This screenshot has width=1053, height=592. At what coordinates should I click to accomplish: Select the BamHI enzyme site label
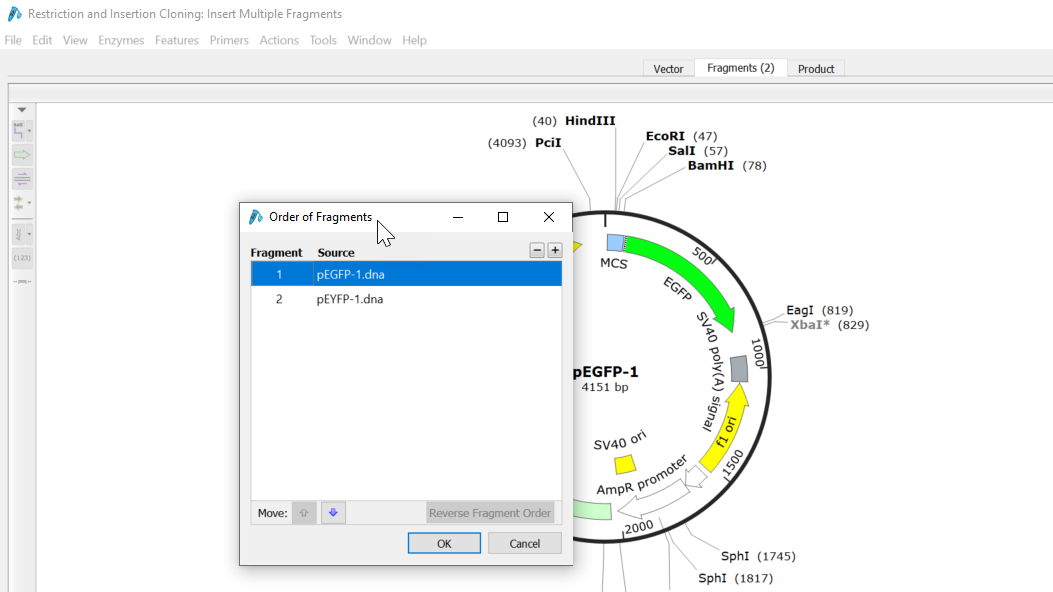(x=711, y=166)
